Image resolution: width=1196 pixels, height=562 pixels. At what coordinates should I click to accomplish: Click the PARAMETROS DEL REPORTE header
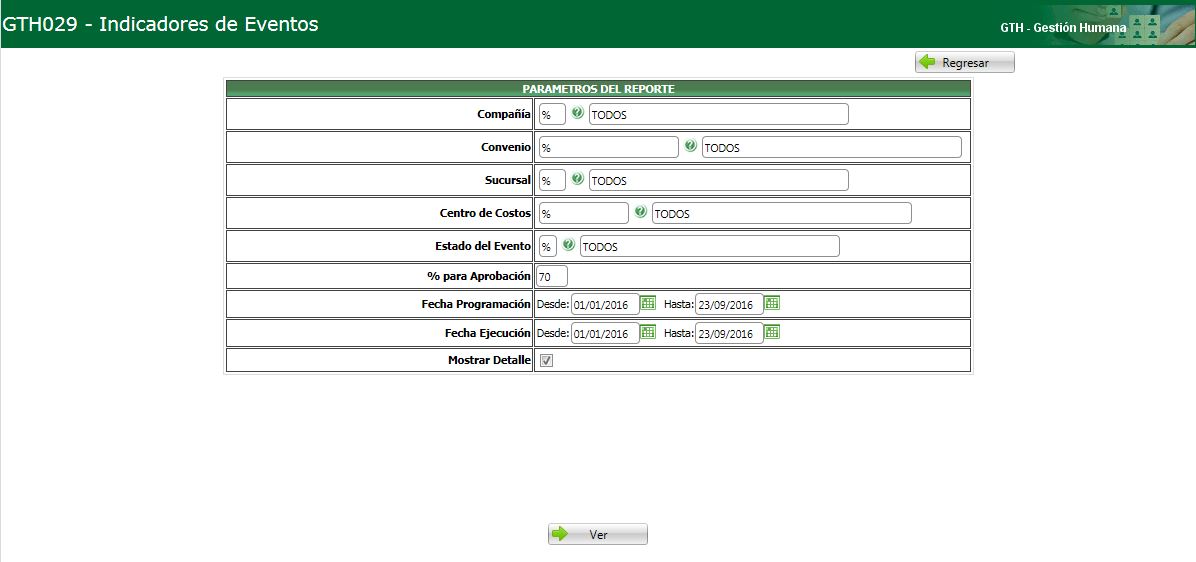tap(598, 88)
